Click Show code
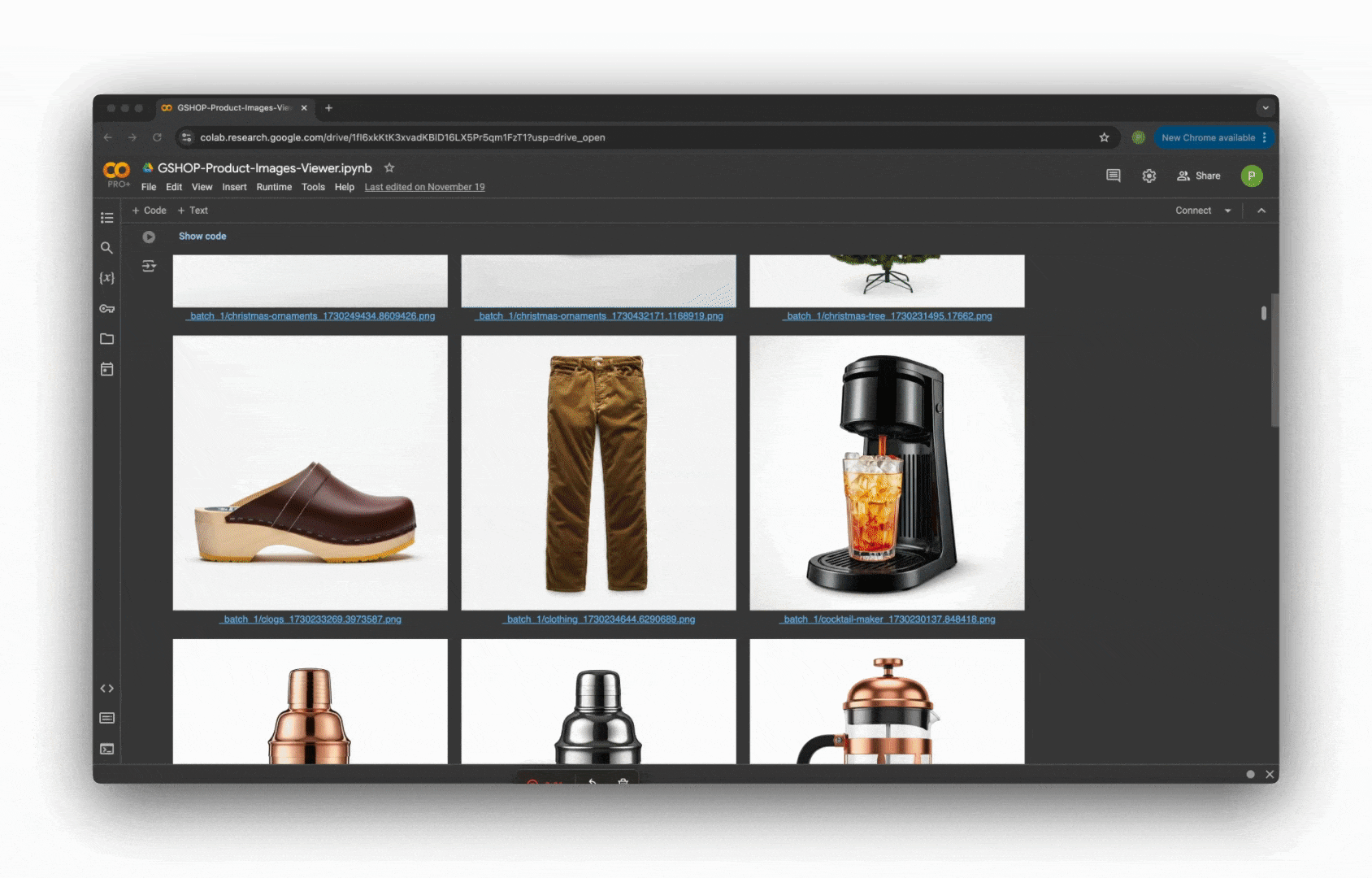The image size is (1372, 878). click(x=202, y=237)
